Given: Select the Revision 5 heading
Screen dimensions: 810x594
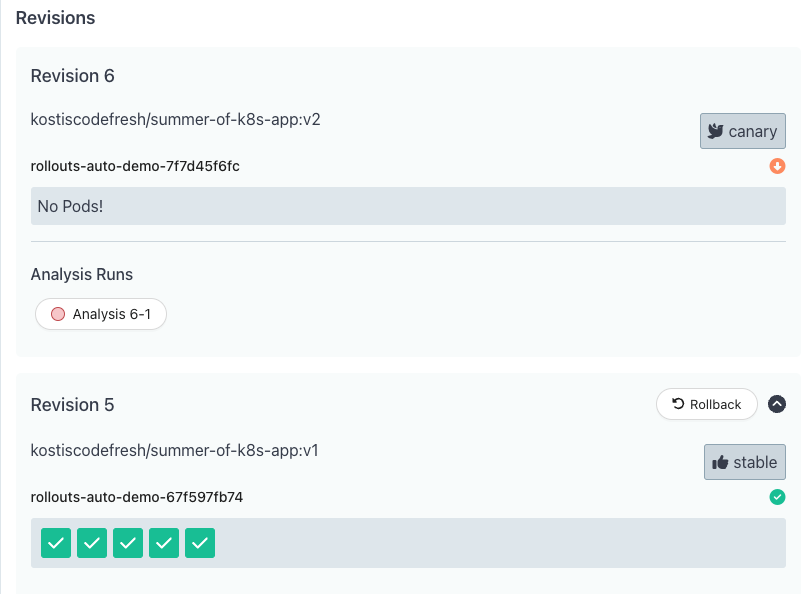Looking at the screenshot, I should [73, 405].
